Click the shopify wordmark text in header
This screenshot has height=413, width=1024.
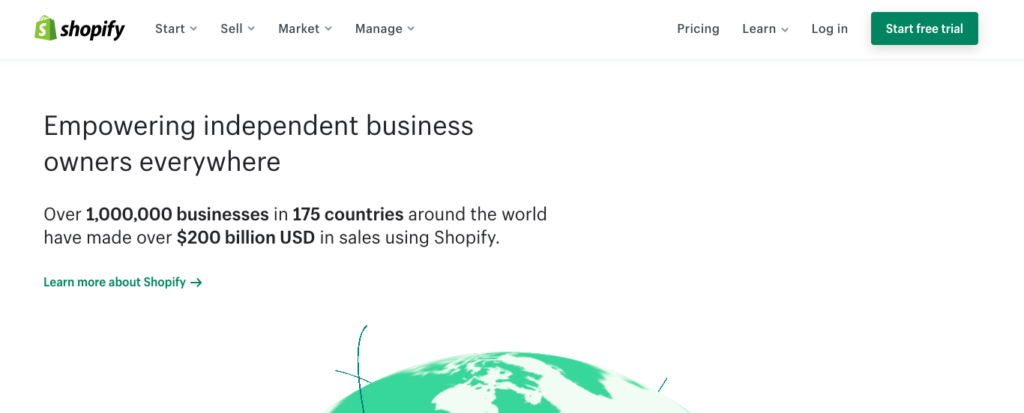[x=92, y=29]
